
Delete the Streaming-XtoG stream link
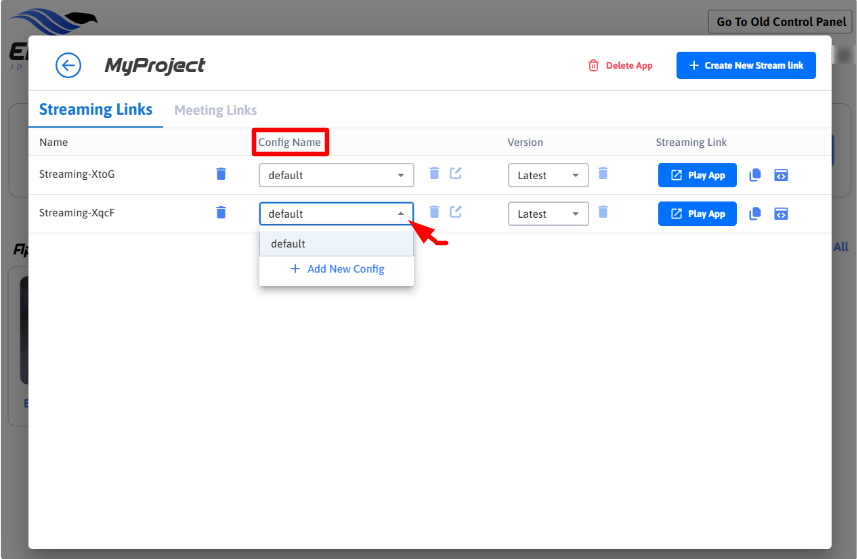point(221,174)
